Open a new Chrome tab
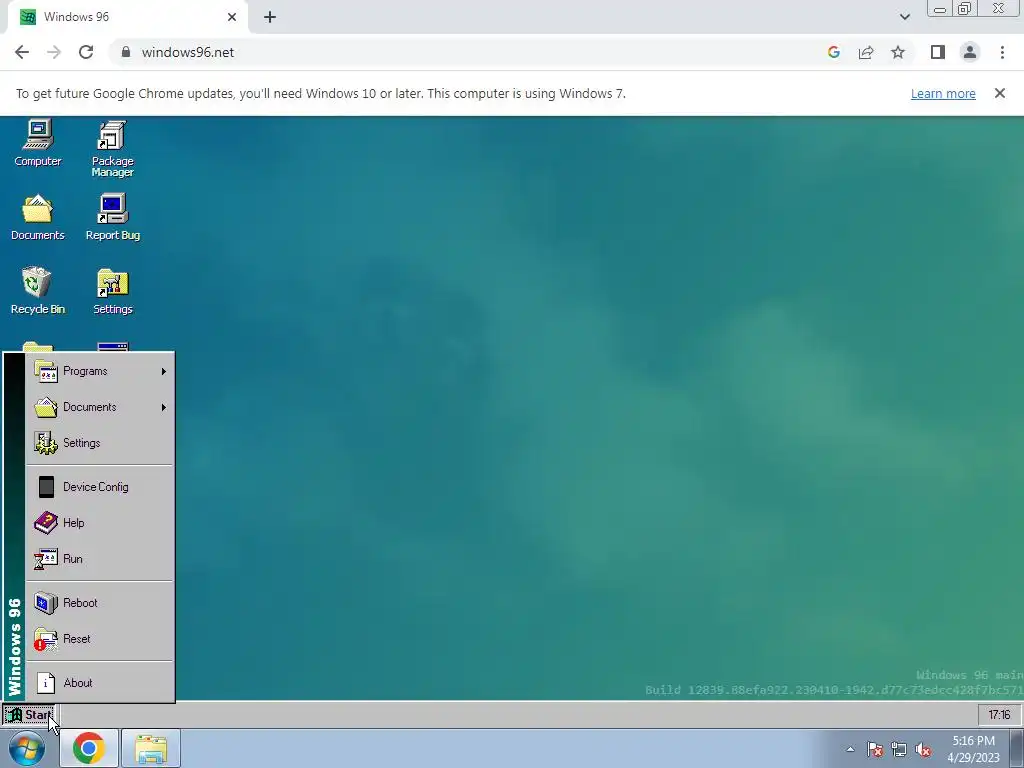 click(270, 17)
